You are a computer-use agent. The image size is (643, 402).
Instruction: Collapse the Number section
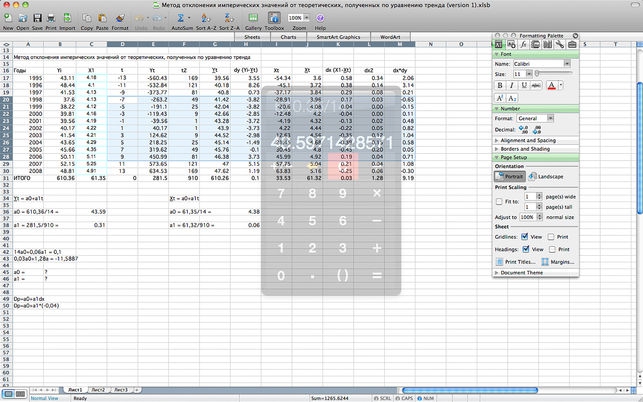(497, 109)
